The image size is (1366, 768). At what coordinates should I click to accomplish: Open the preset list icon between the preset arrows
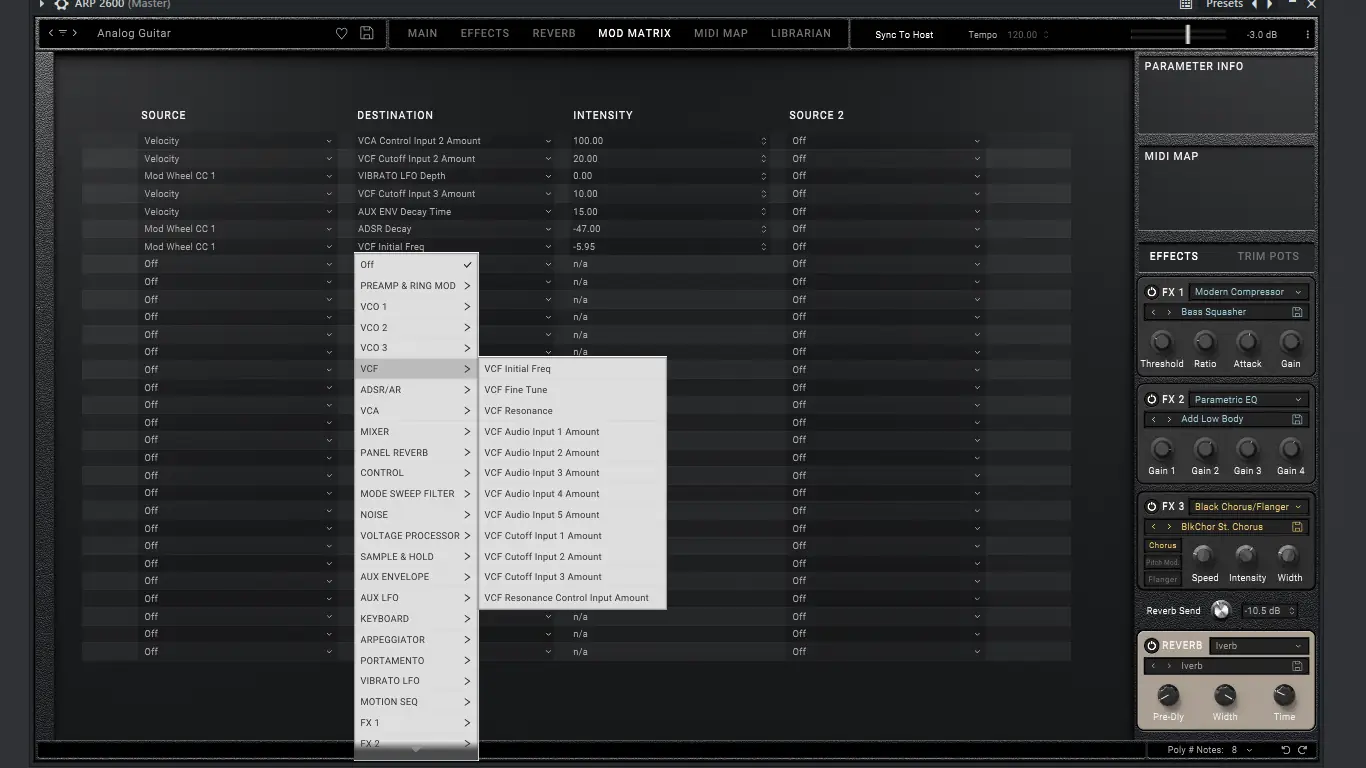pos(62,33)
